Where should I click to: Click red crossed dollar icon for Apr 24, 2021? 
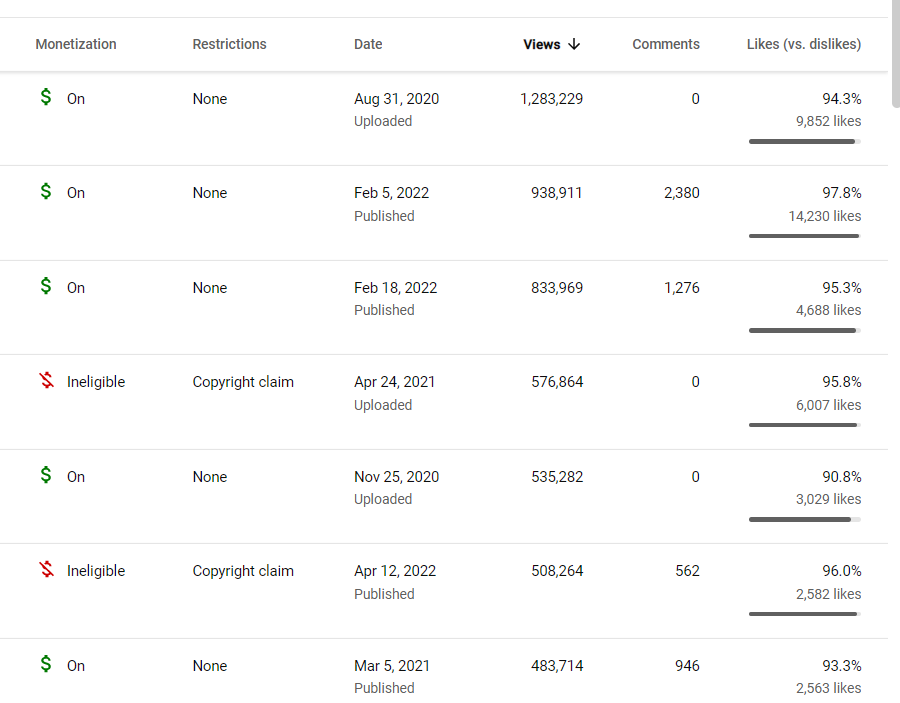[46, 380]
